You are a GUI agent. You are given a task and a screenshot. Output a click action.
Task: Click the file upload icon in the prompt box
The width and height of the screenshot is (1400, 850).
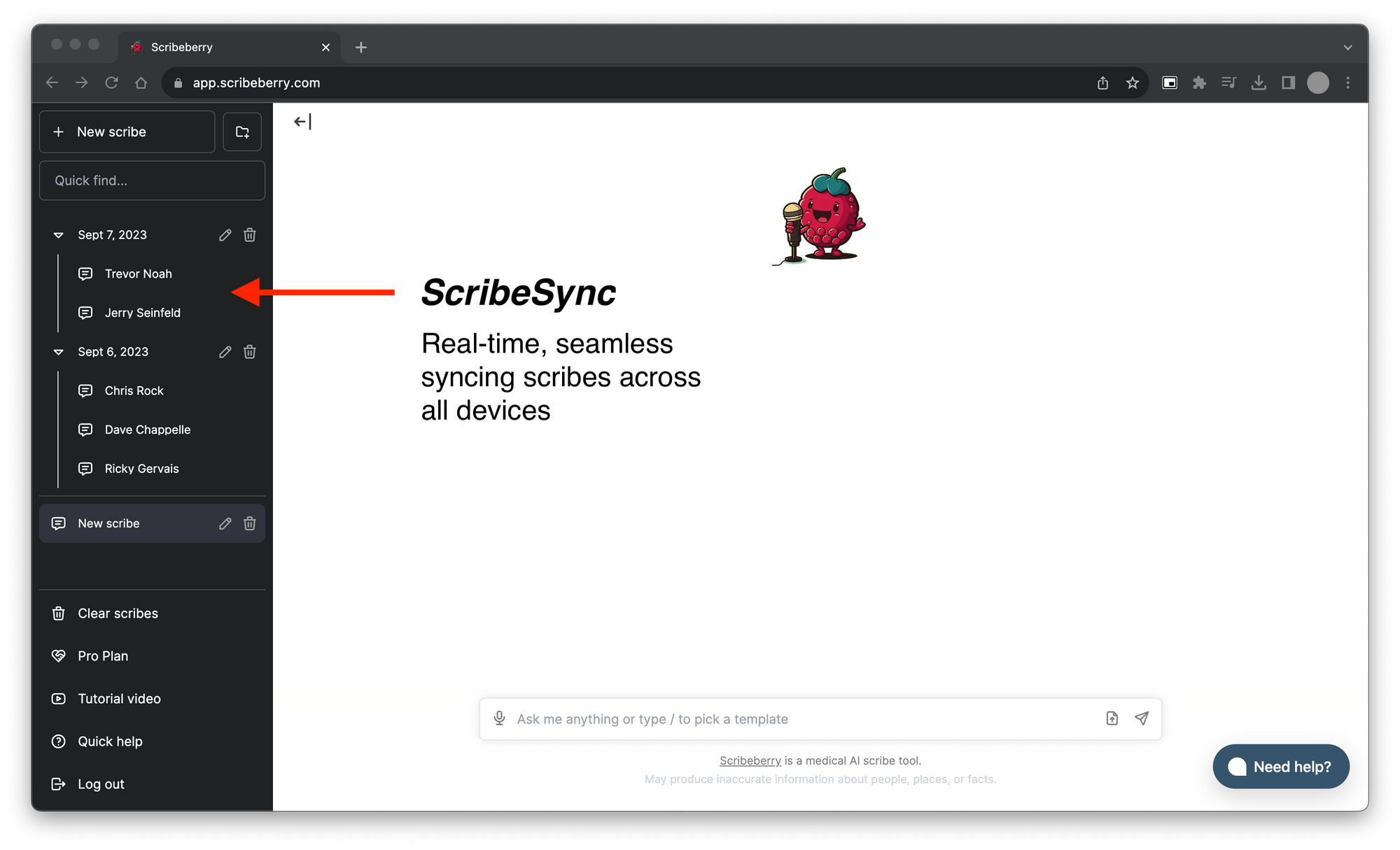(1112, 718)
